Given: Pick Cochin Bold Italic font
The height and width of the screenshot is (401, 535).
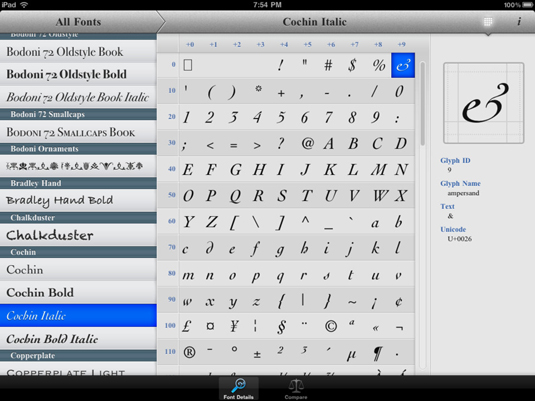Looking at the screenshot, I should point(78,339).
